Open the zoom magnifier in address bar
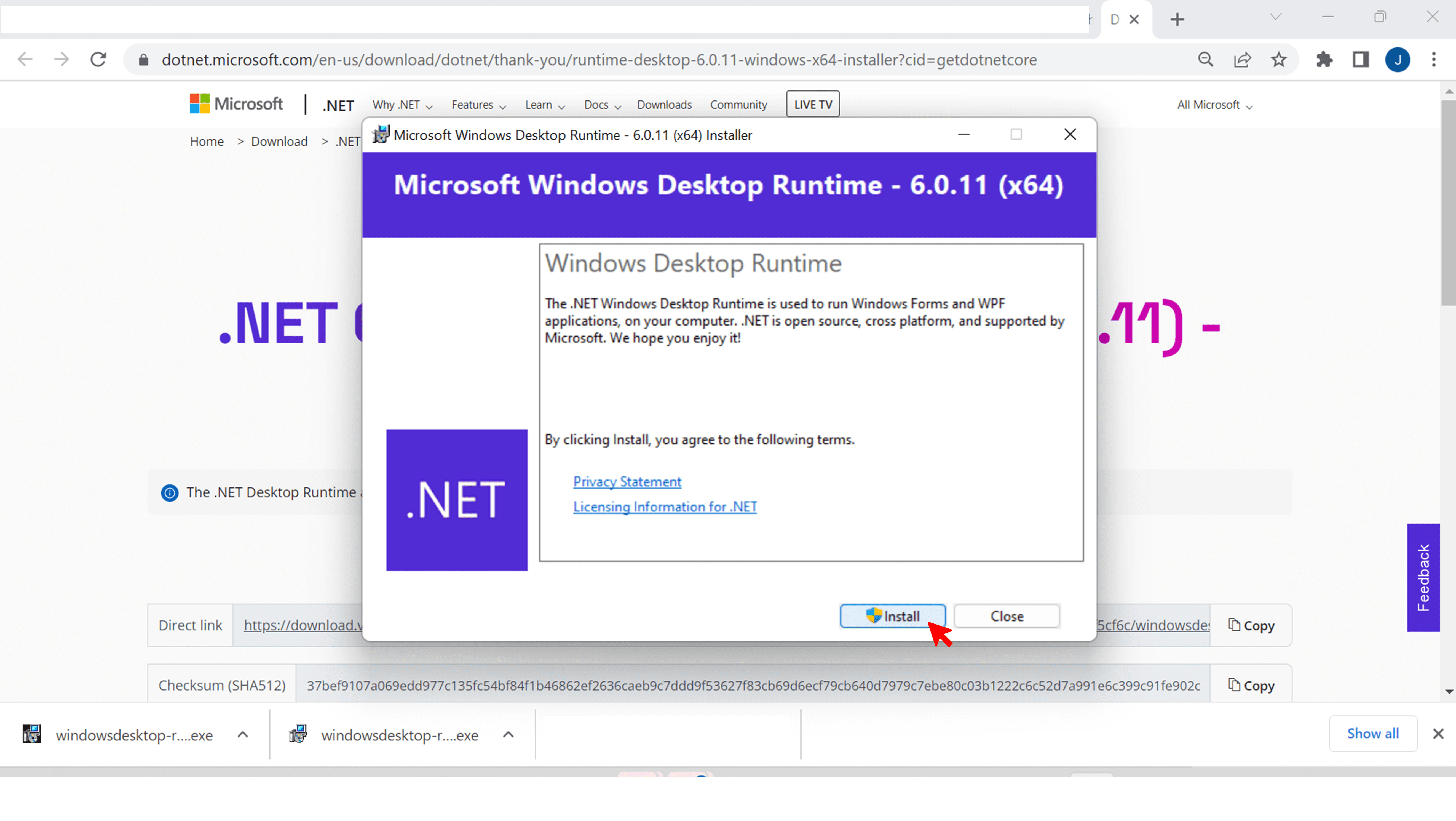 [x=1206, y=59]
